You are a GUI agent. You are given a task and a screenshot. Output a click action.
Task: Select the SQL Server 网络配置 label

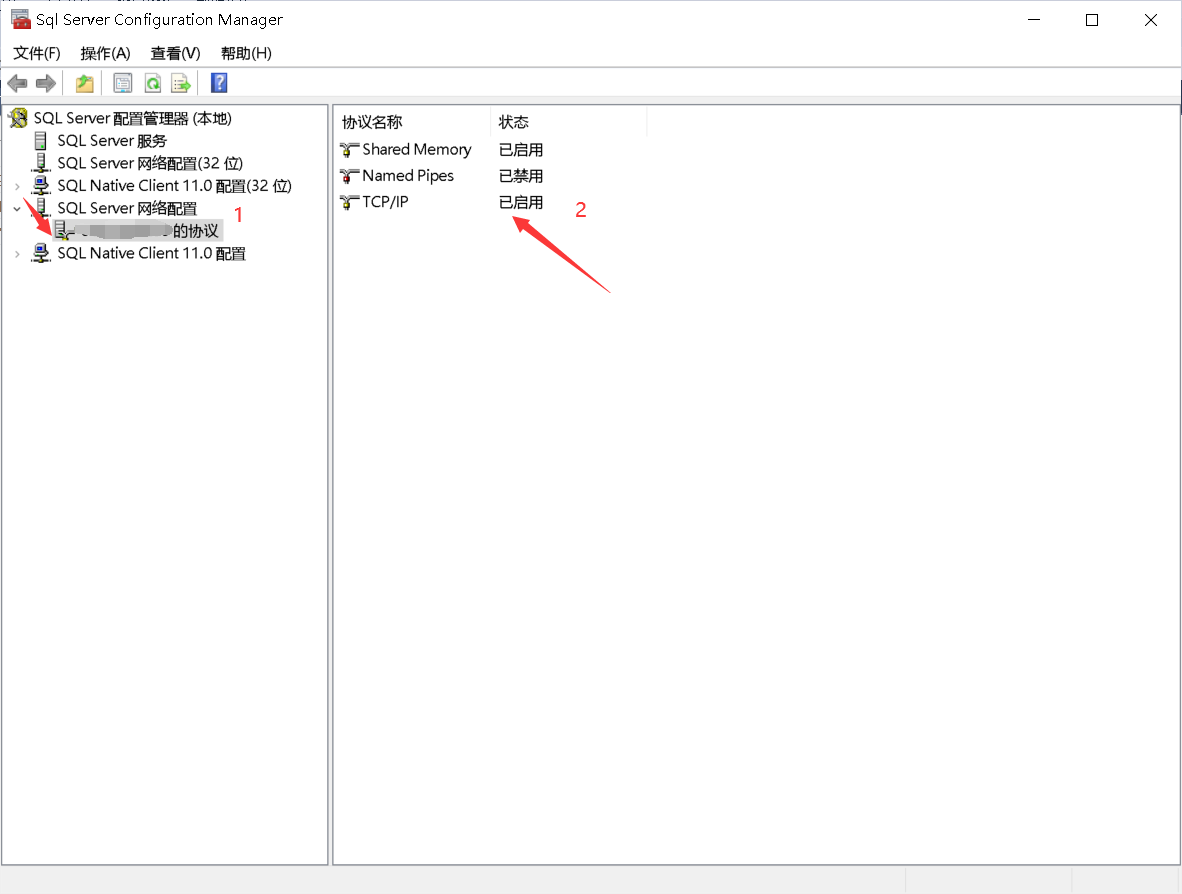(127, 208)
